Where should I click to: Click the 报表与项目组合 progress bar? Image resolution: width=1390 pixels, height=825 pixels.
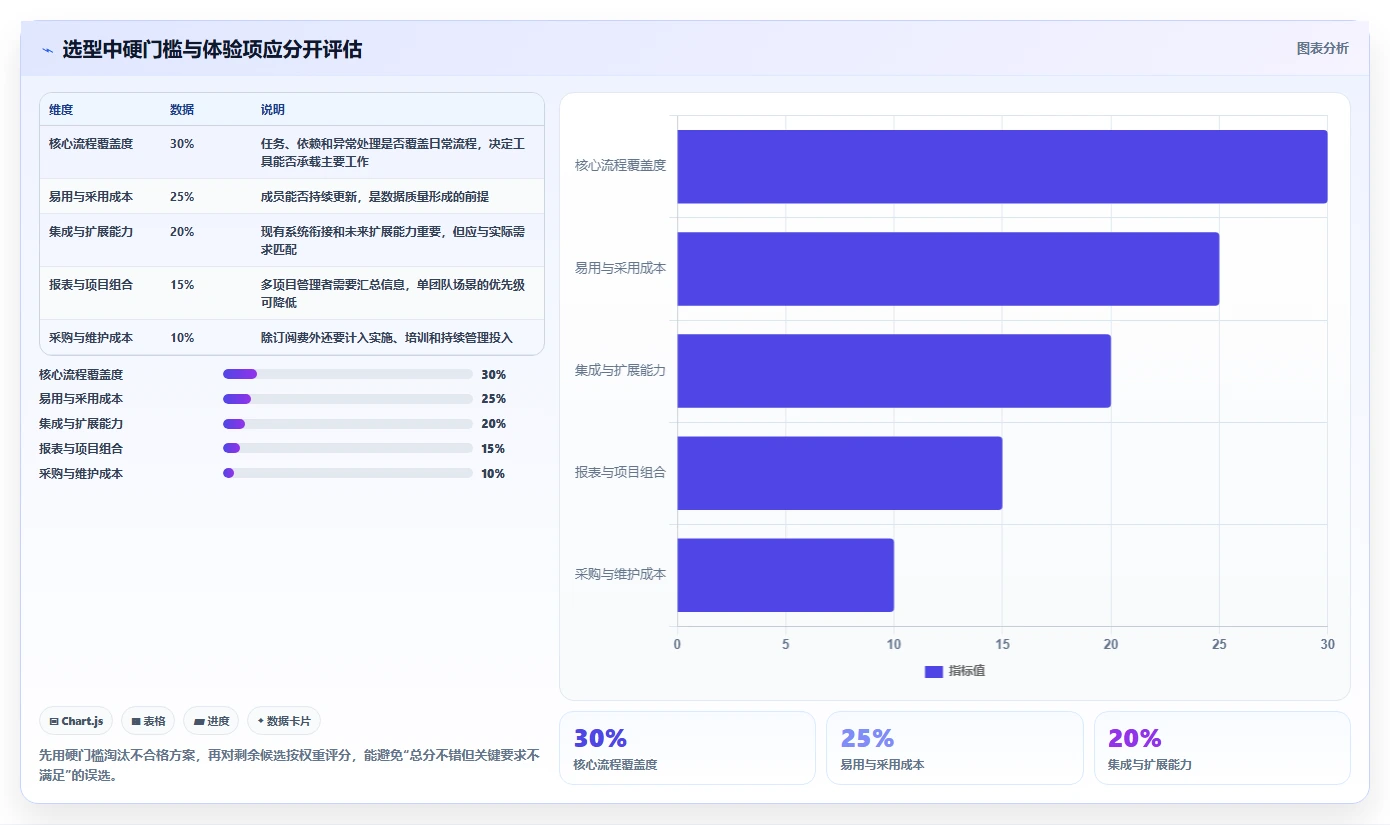tap(348, 448)
